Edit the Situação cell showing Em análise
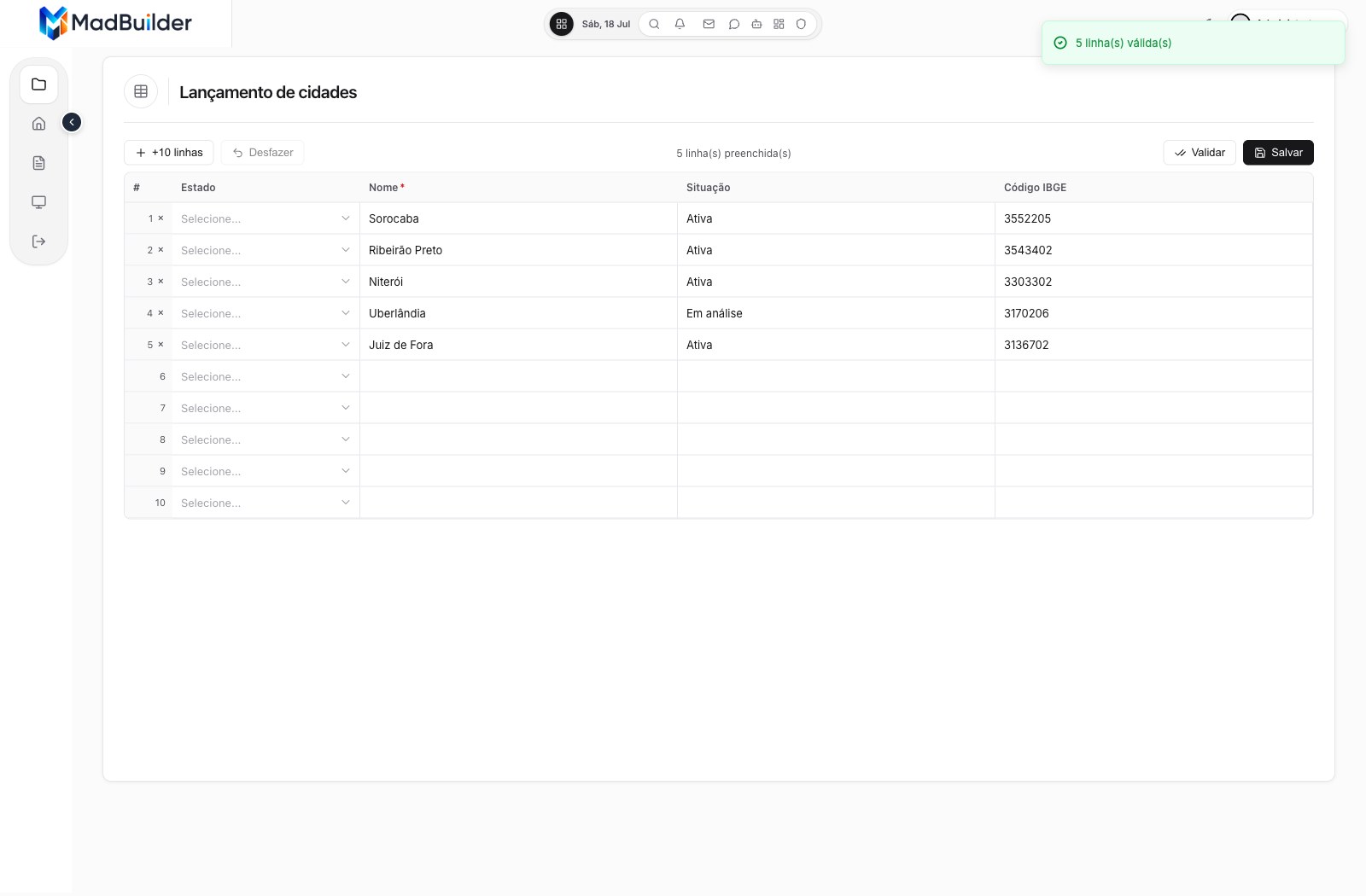Image resolution: width=1366 pixels, height=896 pixels. point(836,313)
